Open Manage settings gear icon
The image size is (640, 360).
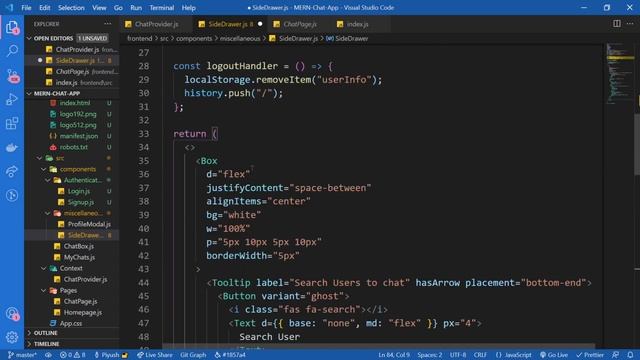pyautogui.click(x=12, y=337)
